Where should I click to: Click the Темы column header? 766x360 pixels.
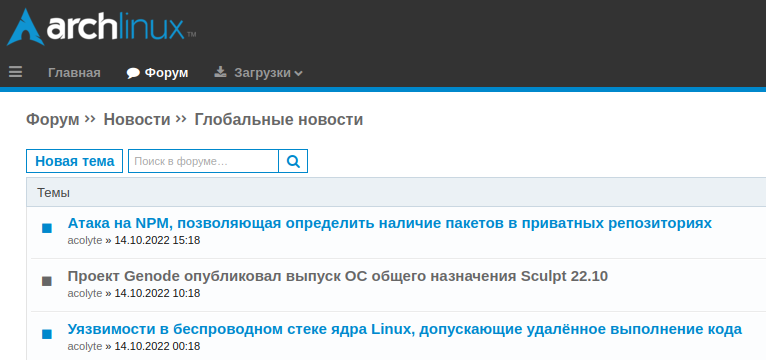tap(54, 193)
